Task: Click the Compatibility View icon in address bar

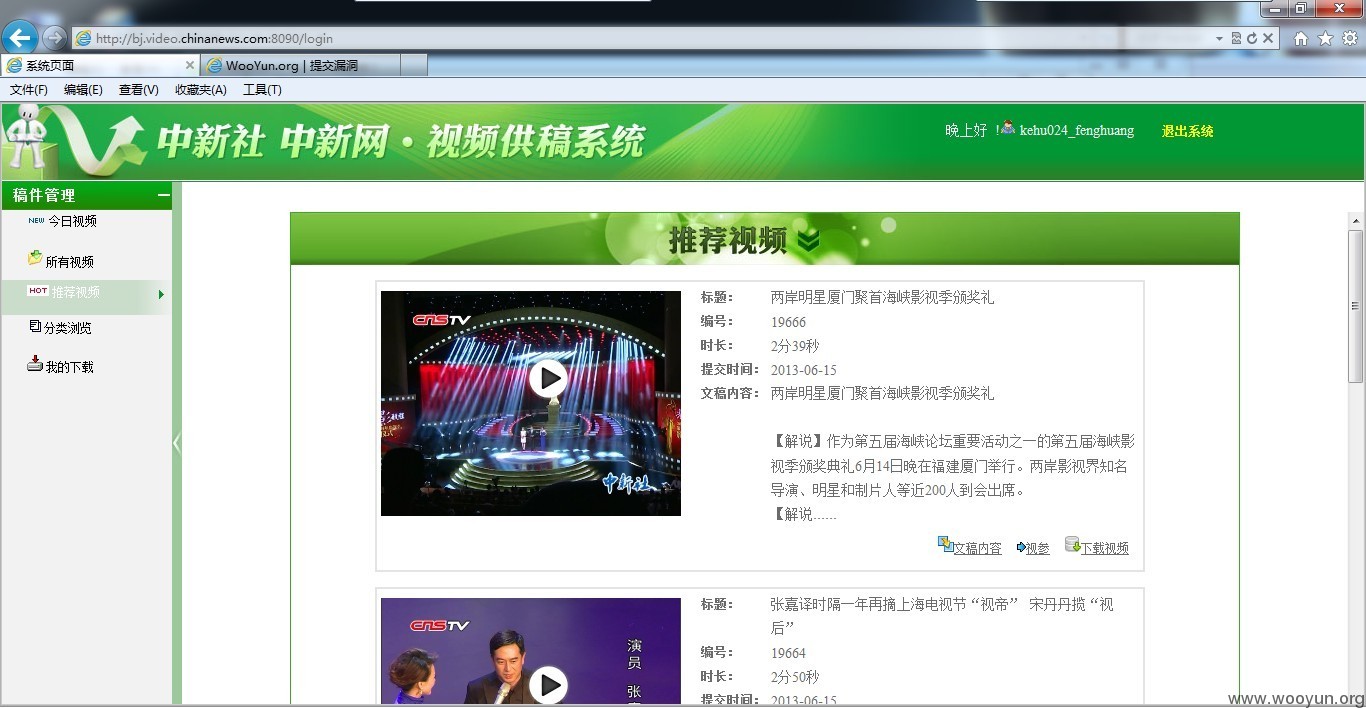Action: [x=1236, y=38]
